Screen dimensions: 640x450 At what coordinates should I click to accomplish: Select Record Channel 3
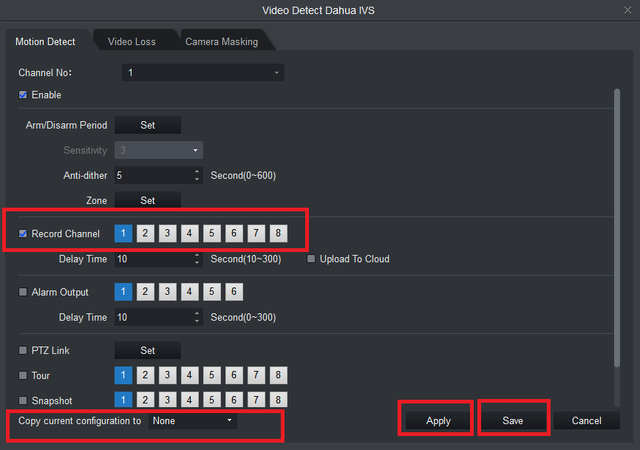click(x=167, y=233)
